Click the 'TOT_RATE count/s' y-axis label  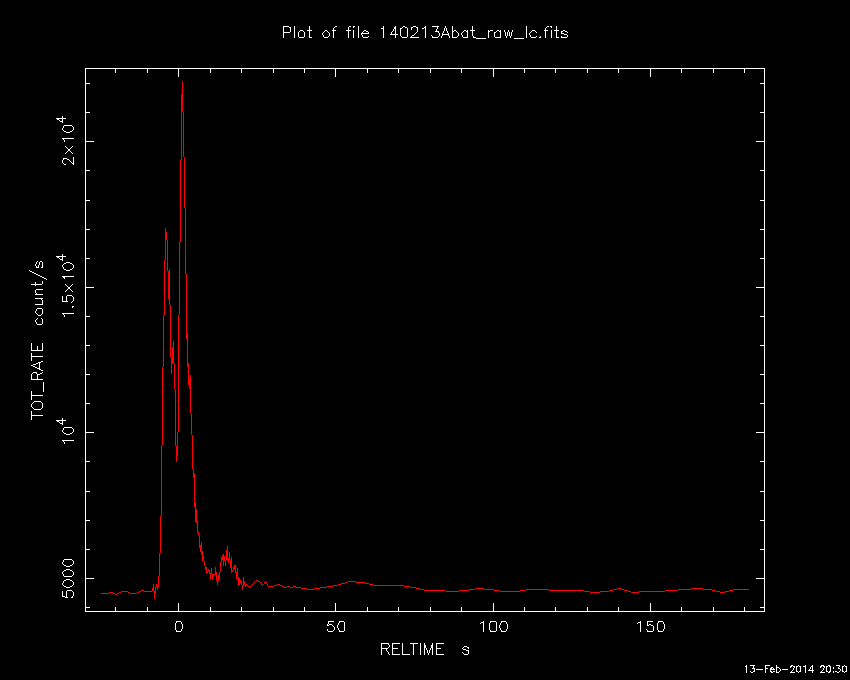coord(38,340)
